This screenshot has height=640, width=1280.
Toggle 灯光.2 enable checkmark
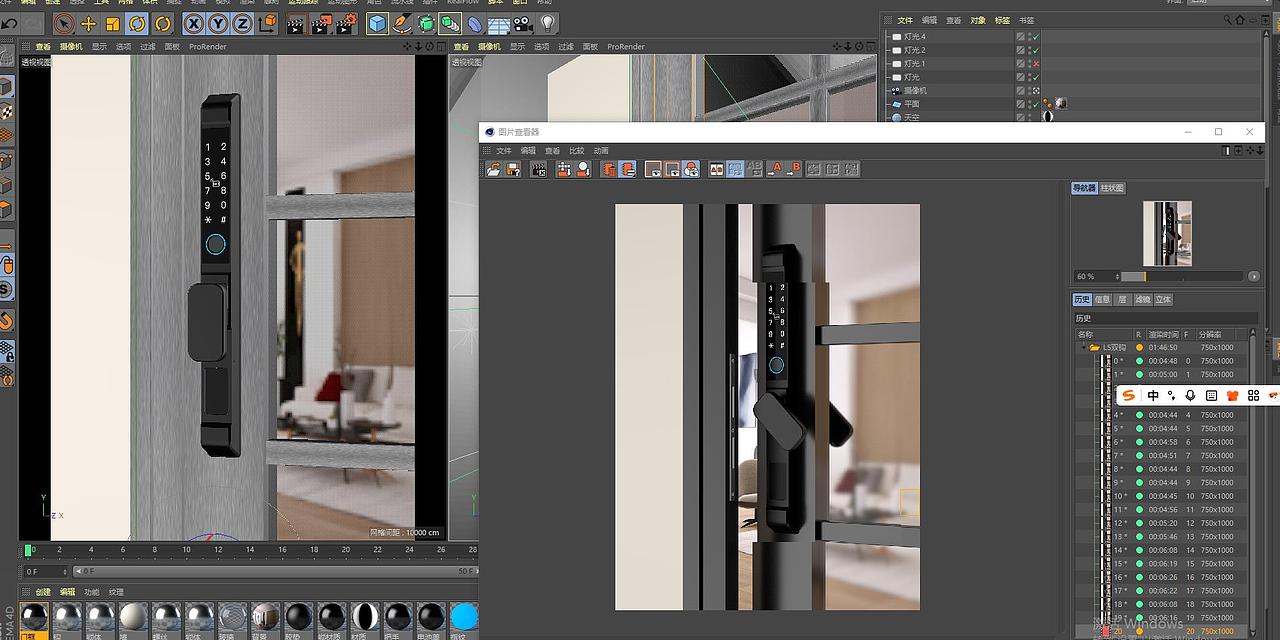pyautogui.click(x=1036, y=50)
